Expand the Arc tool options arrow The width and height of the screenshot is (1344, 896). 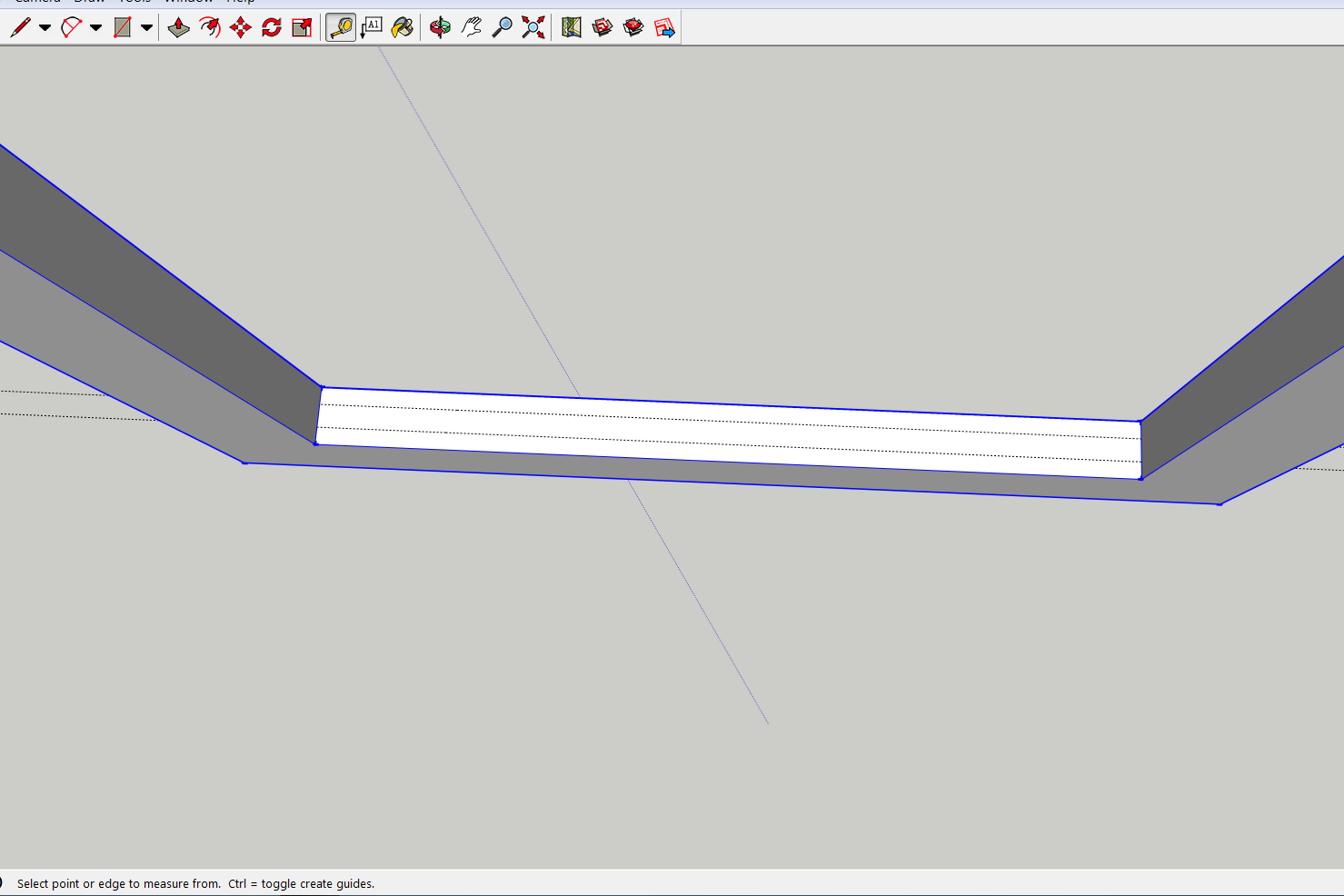coord(95,27)
